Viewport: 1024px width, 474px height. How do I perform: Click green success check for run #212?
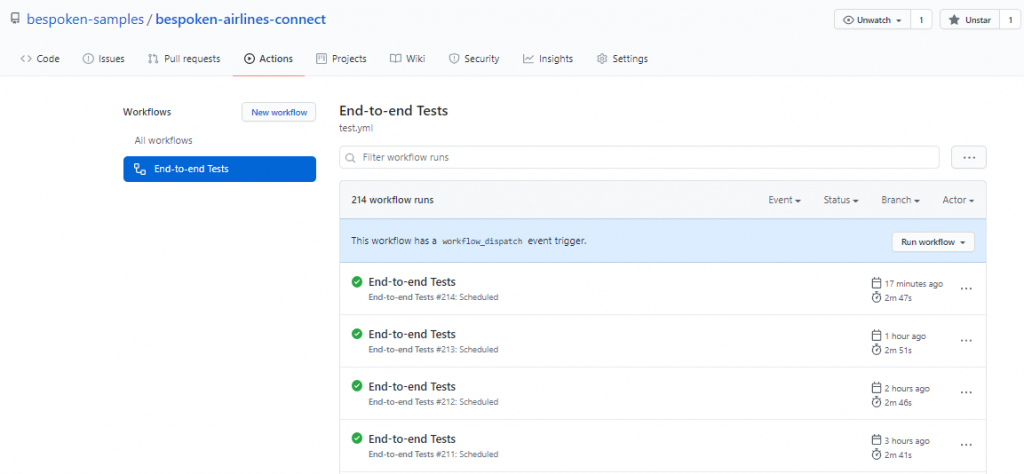[357, 386]
